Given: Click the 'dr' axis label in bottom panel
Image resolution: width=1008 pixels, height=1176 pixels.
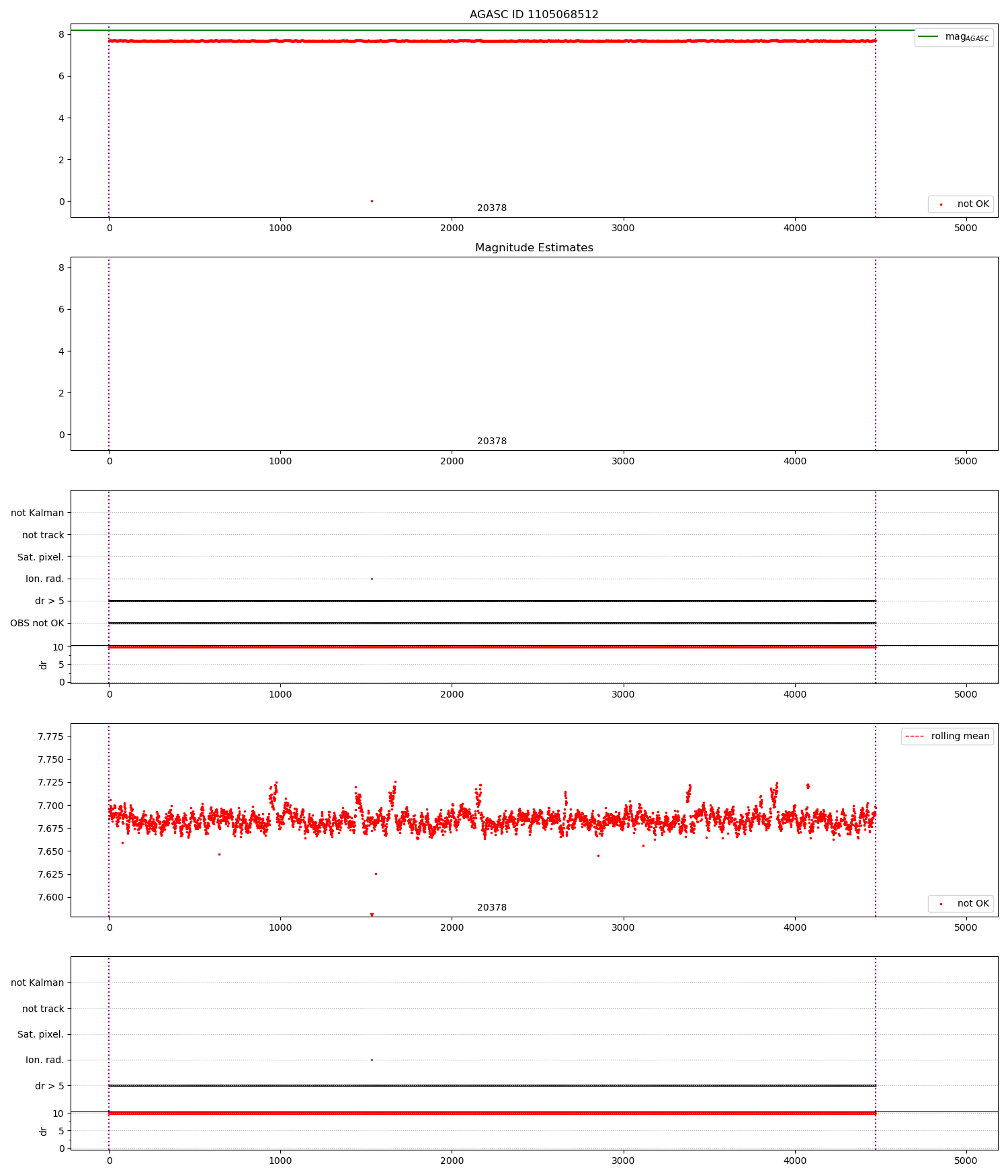Looking at the screenshot, I should click(44, 1131).
